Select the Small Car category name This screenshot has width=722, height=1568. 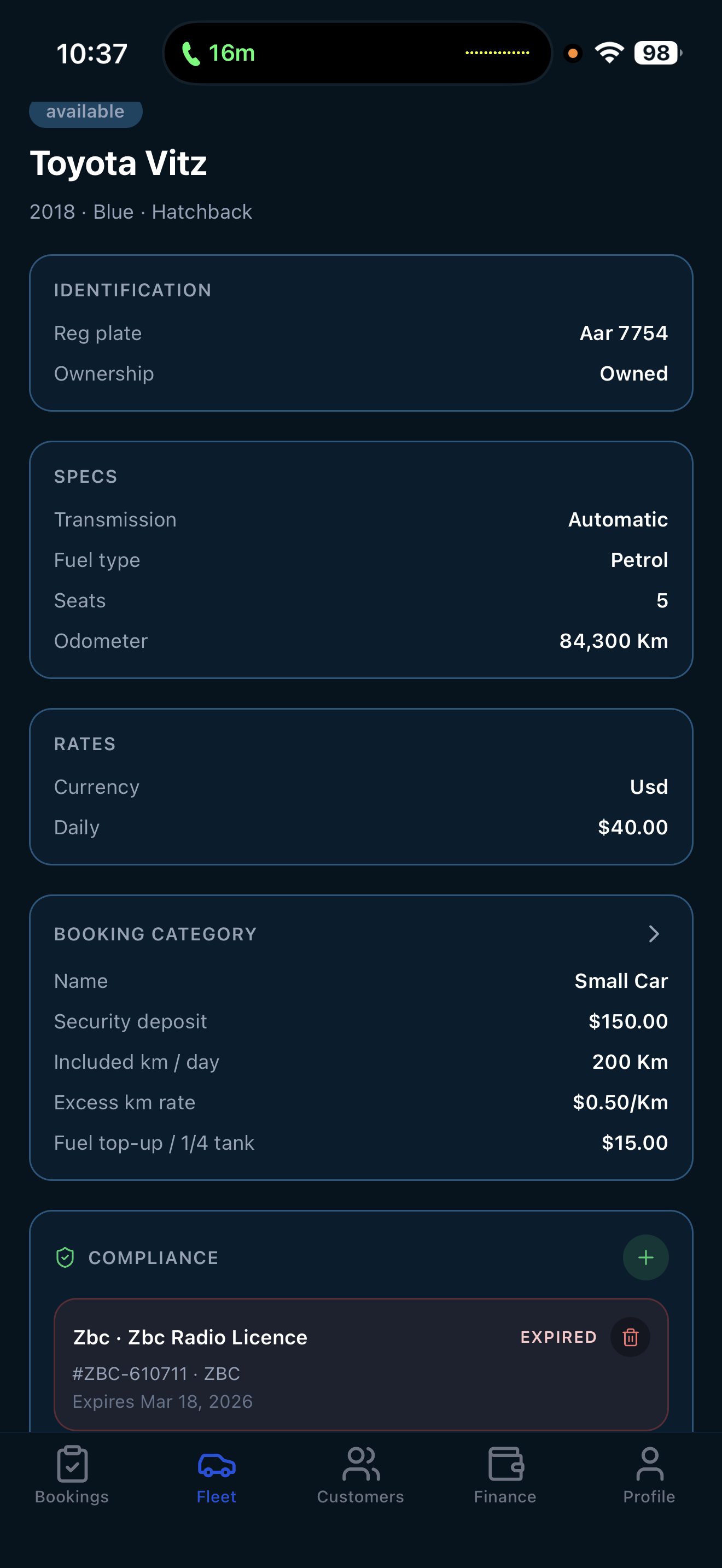coord(621,981)
